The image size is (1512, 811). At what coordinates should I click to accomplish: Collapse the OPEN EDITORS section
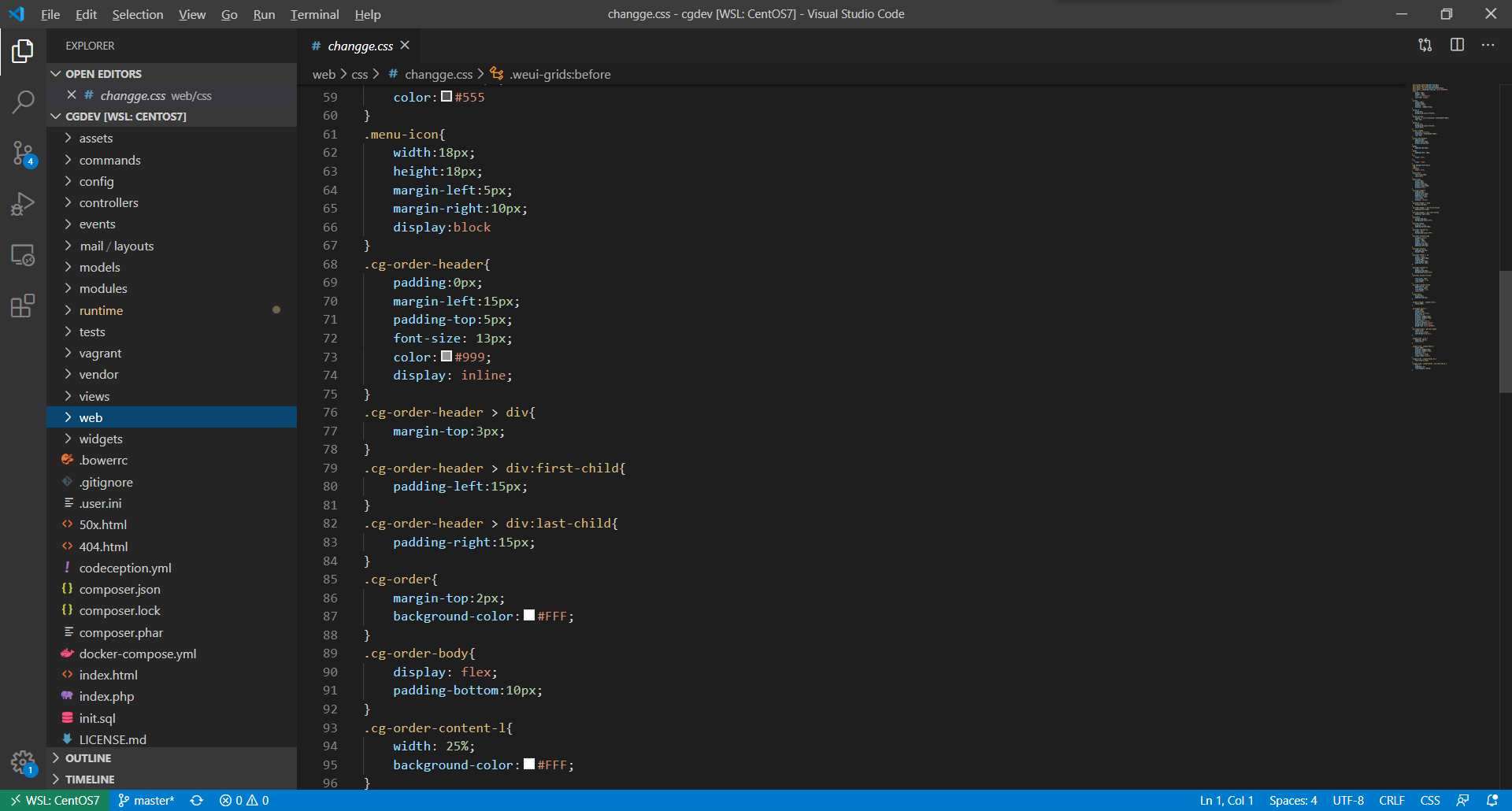coord(103,74)
